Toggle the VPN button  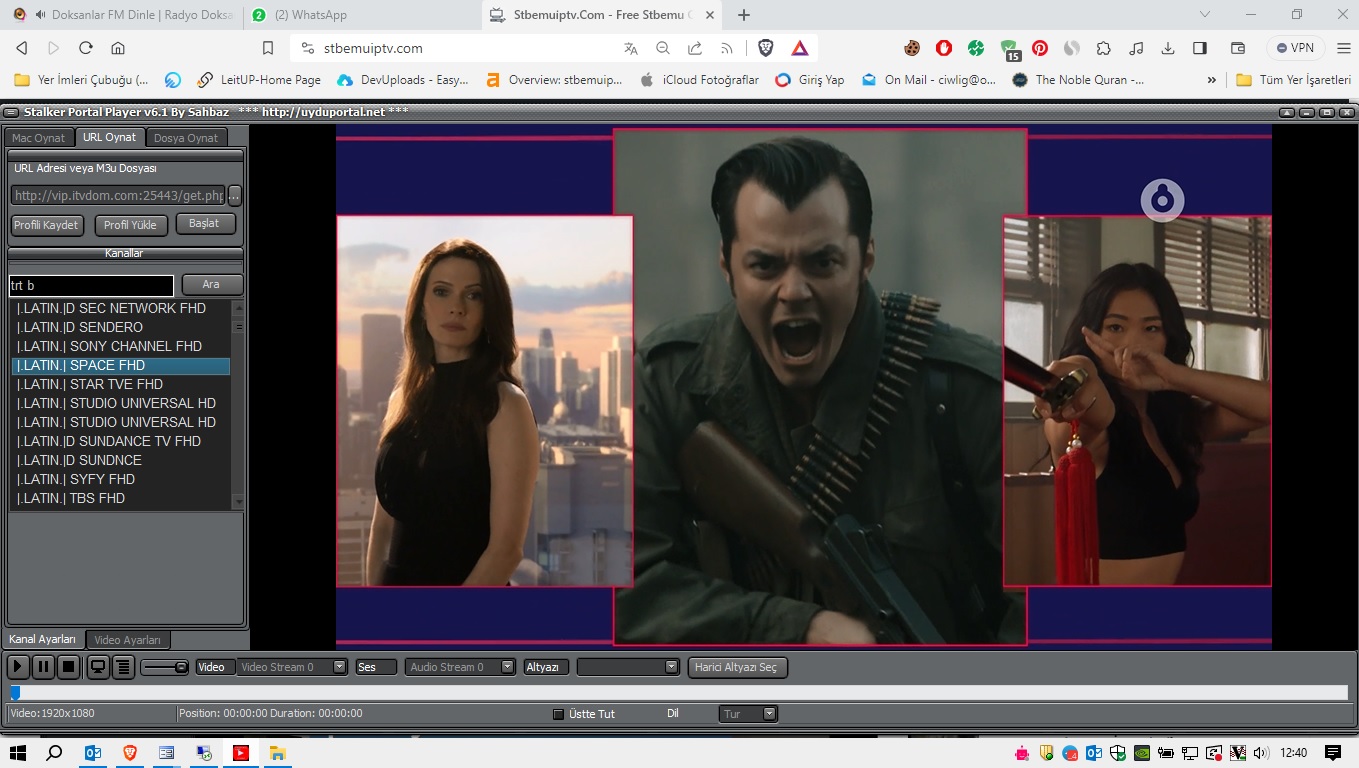[1295, 48]
